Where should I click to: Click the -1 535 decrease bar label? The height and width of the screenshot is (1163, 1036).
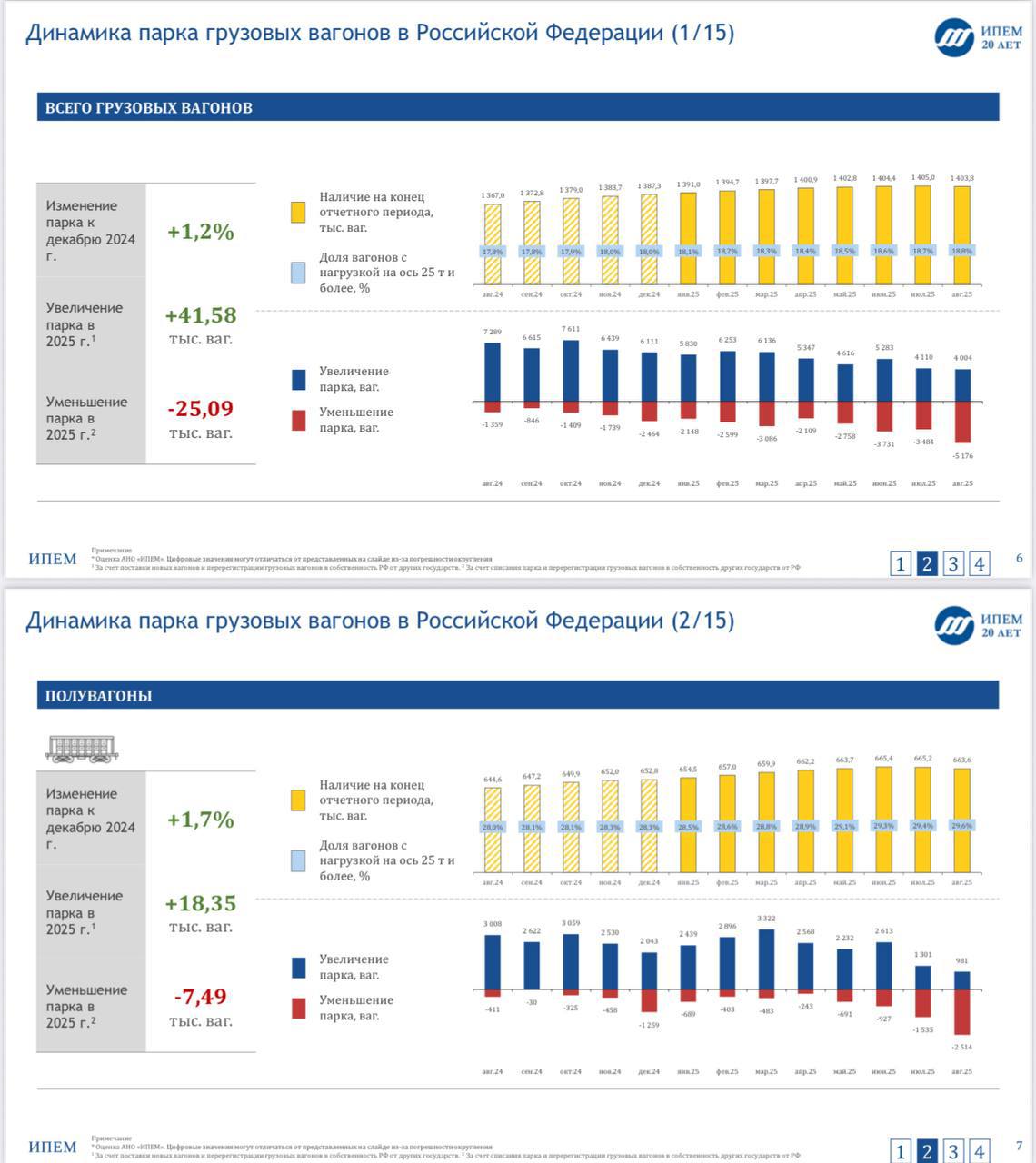922,1030
